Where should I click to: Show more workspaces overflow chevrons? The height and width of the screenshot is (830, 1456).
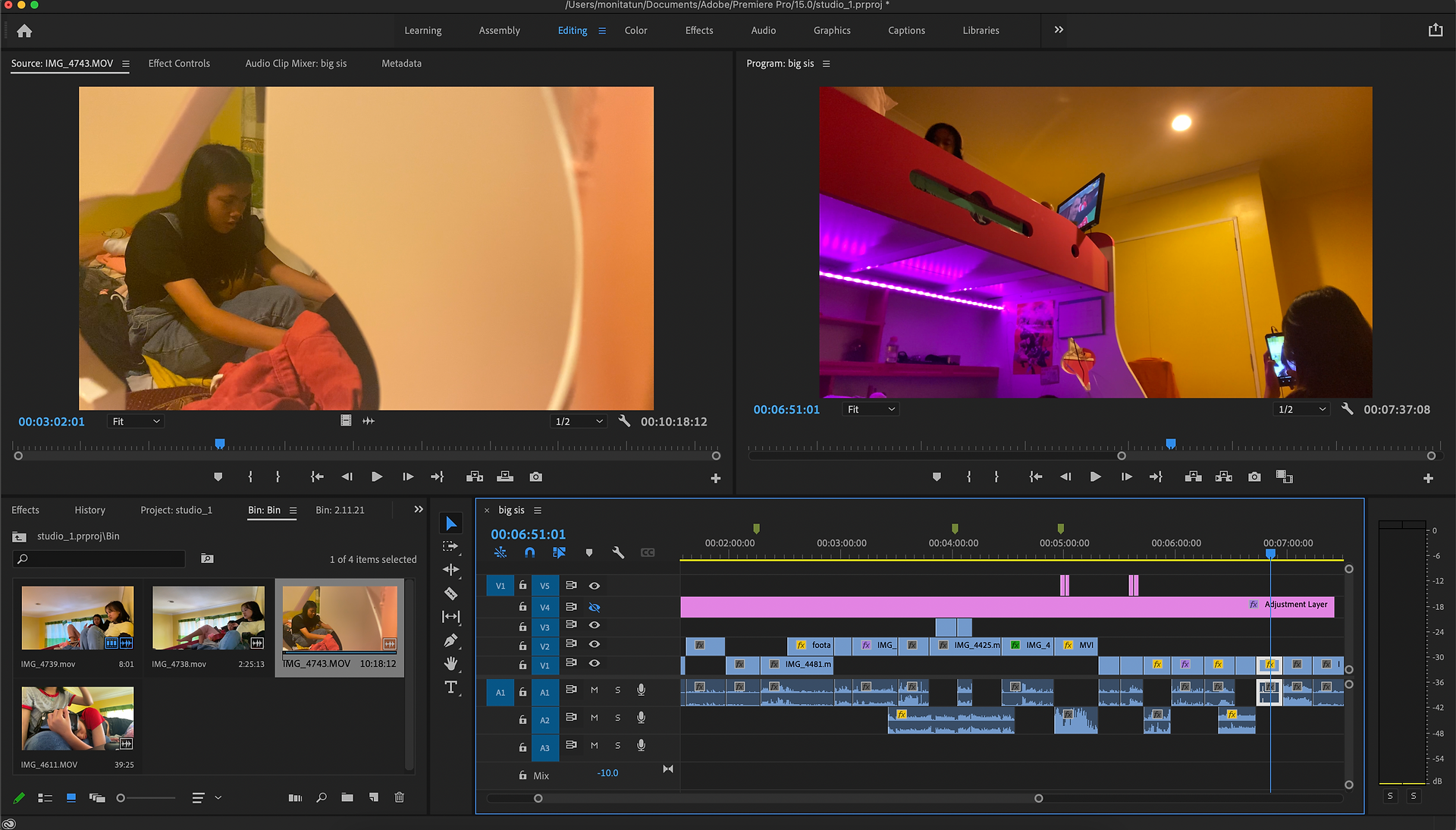(1059, 30)
